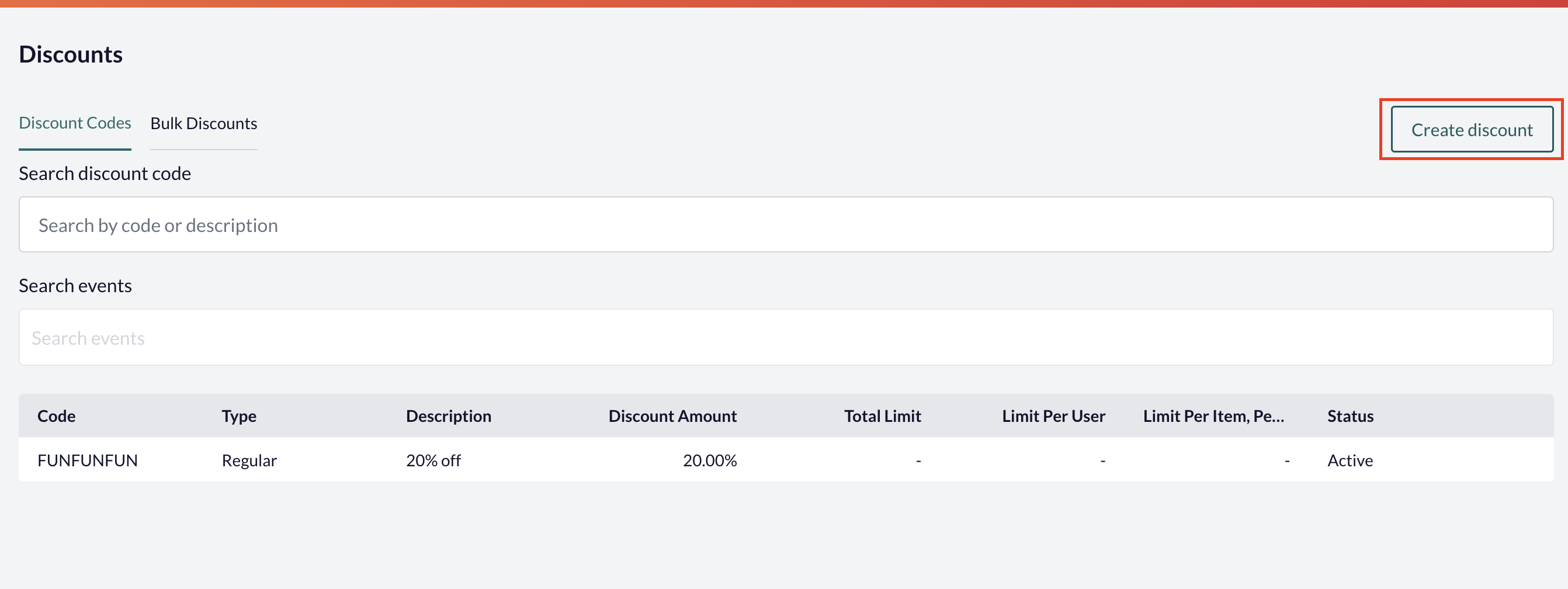Focus the Search events input field
1568x589 pixels.
[786, 337]
